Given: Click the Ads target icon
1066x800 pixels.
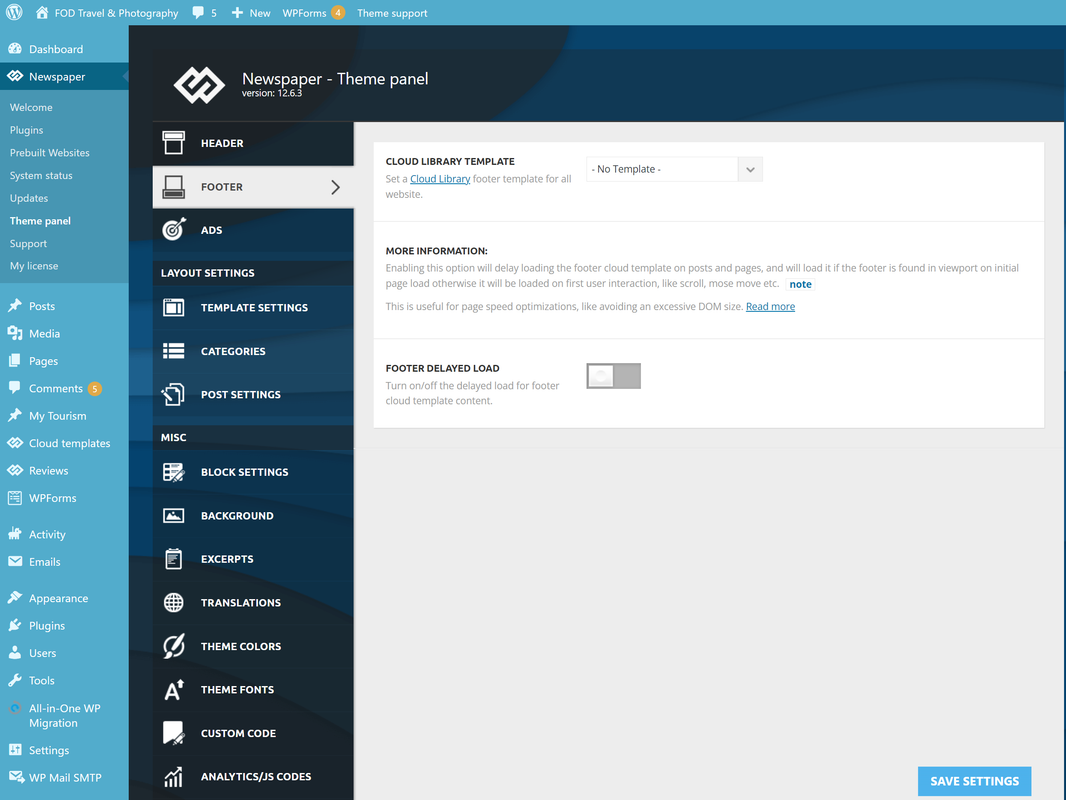Looking at the screenshot, I should coord(174,230).
